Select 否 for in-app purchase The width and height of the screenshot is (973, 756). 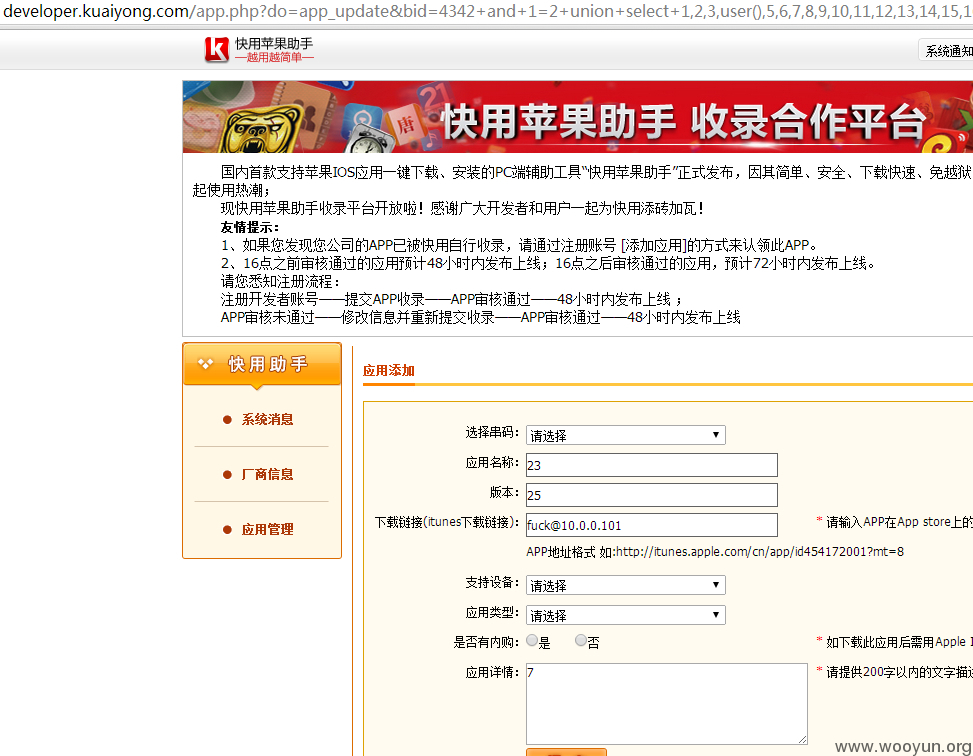581,641
